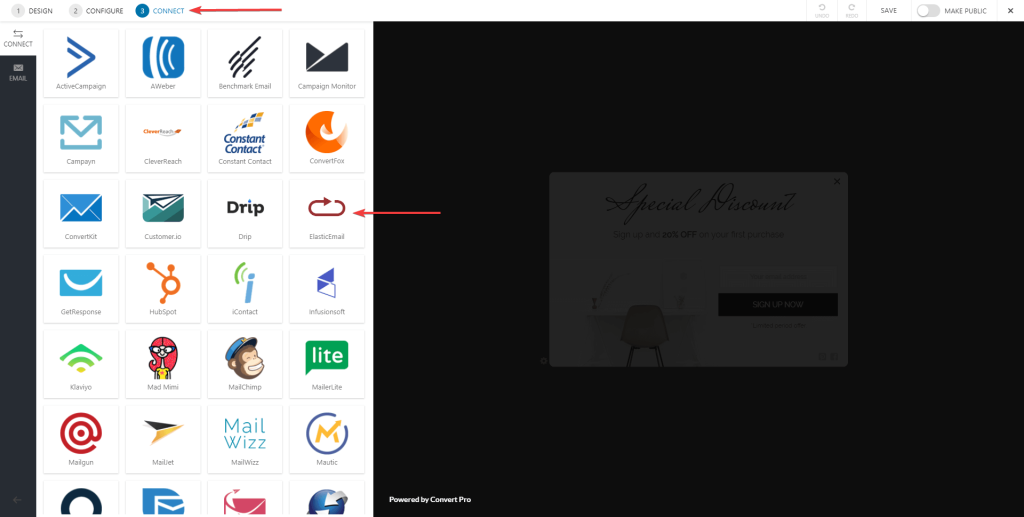Click the back arrow in sidebar
The width and height of the screenshot is (1024, 517).
17,500
